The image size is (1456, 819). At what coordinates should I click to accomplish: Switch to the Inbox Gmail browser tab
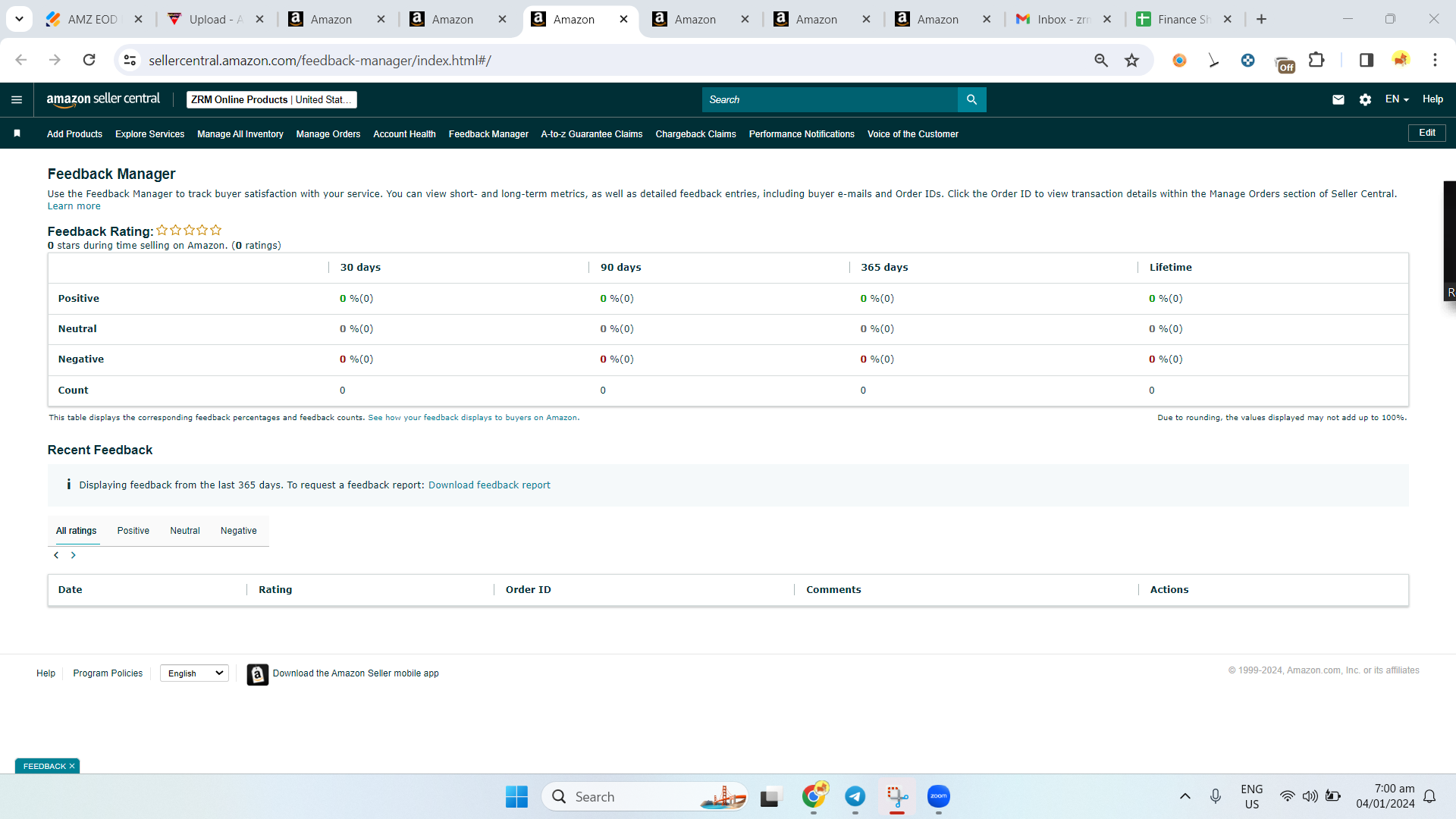click(x=1063, y=19)
